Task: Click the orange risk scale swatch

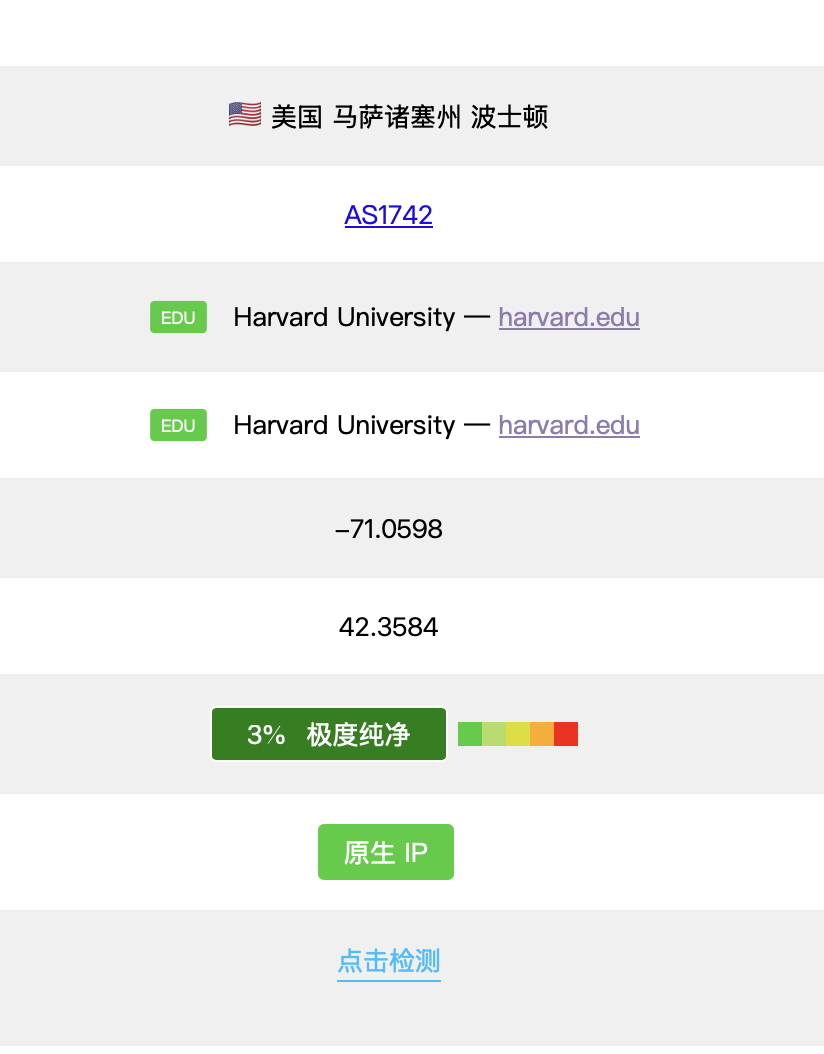Action: click(542, 734)
